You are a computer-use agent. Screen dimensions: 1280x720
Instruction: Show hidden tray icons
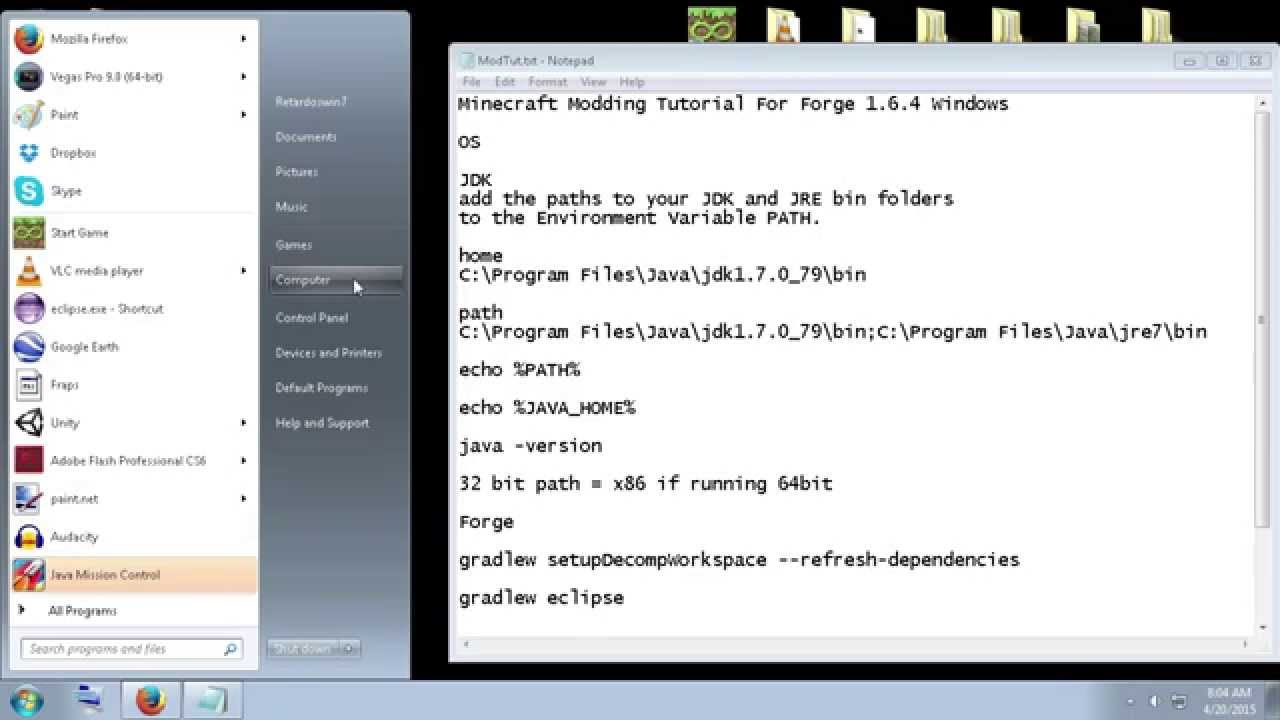1130,702
